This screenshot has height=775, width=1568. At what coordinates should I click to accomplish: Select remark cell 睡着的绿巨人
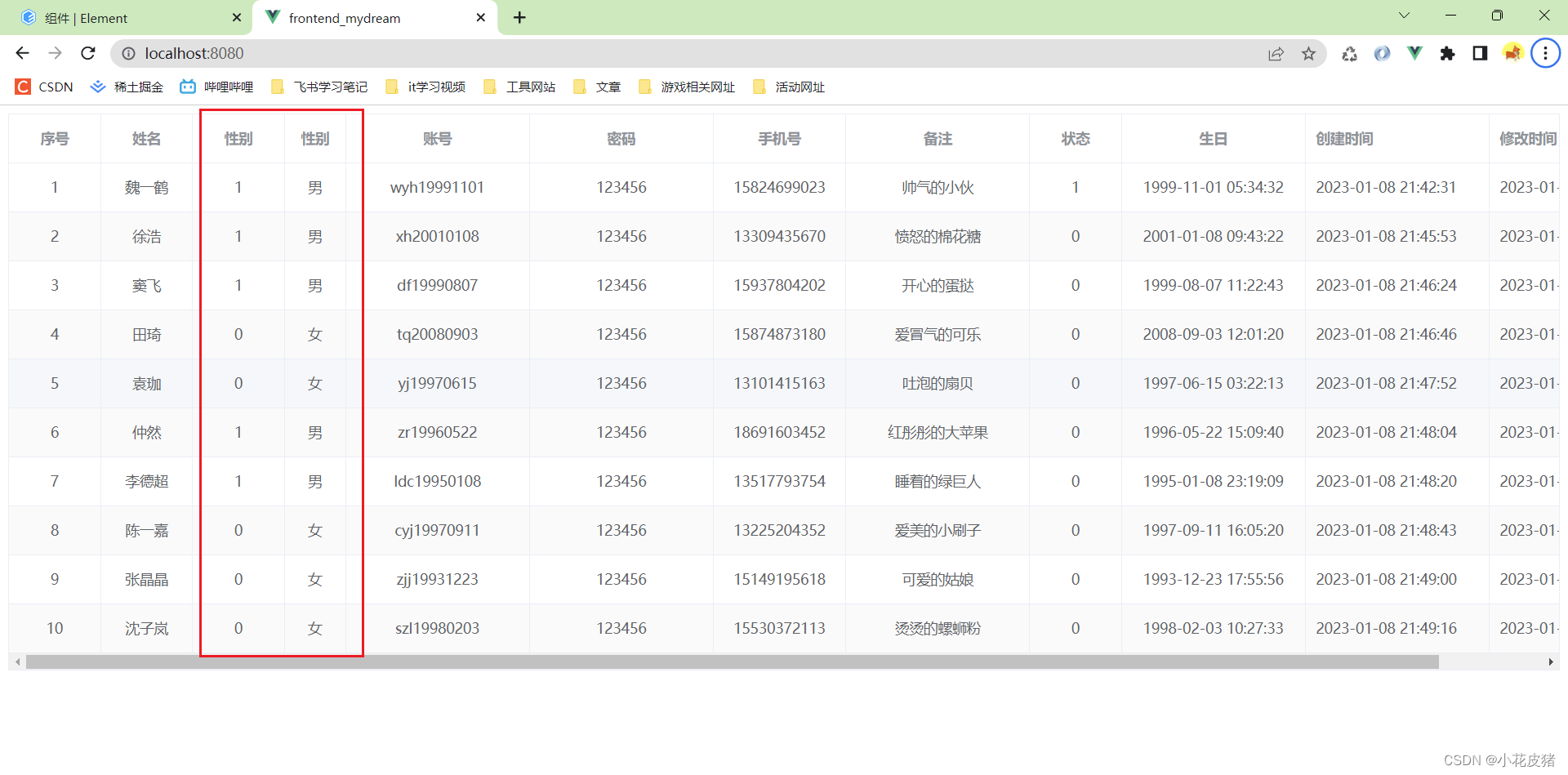[x=938, y=482]
